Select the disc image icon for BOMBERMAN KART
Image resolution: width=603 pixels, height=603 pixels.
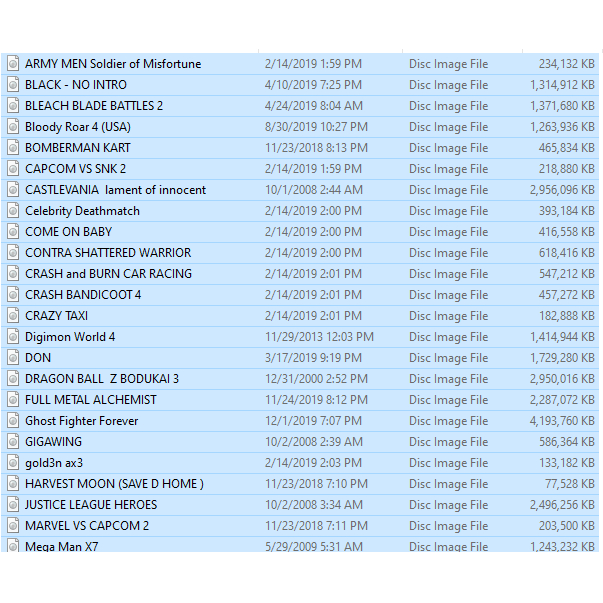(x=13, y=148)
